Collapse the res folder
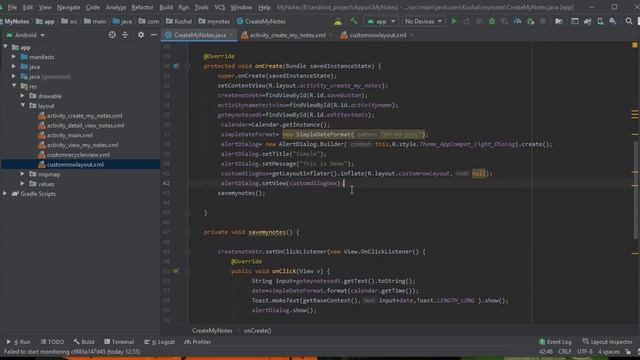 pos(14,86)
